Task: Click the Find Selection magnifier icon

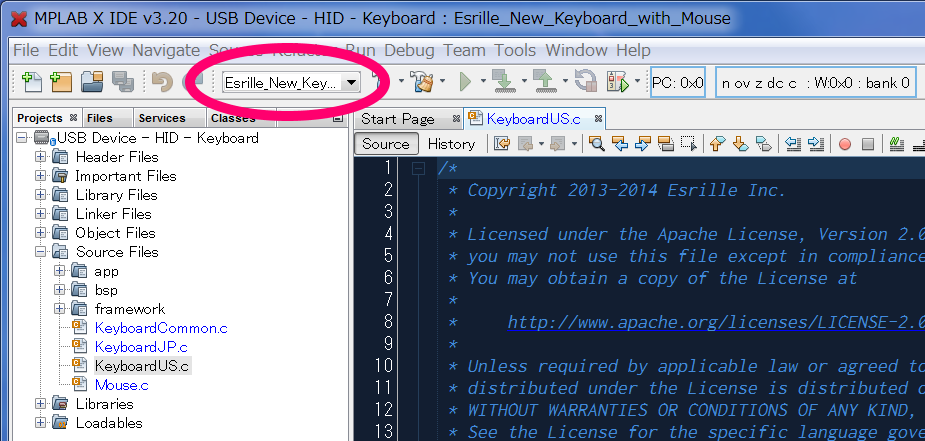Action: (597, 144)
